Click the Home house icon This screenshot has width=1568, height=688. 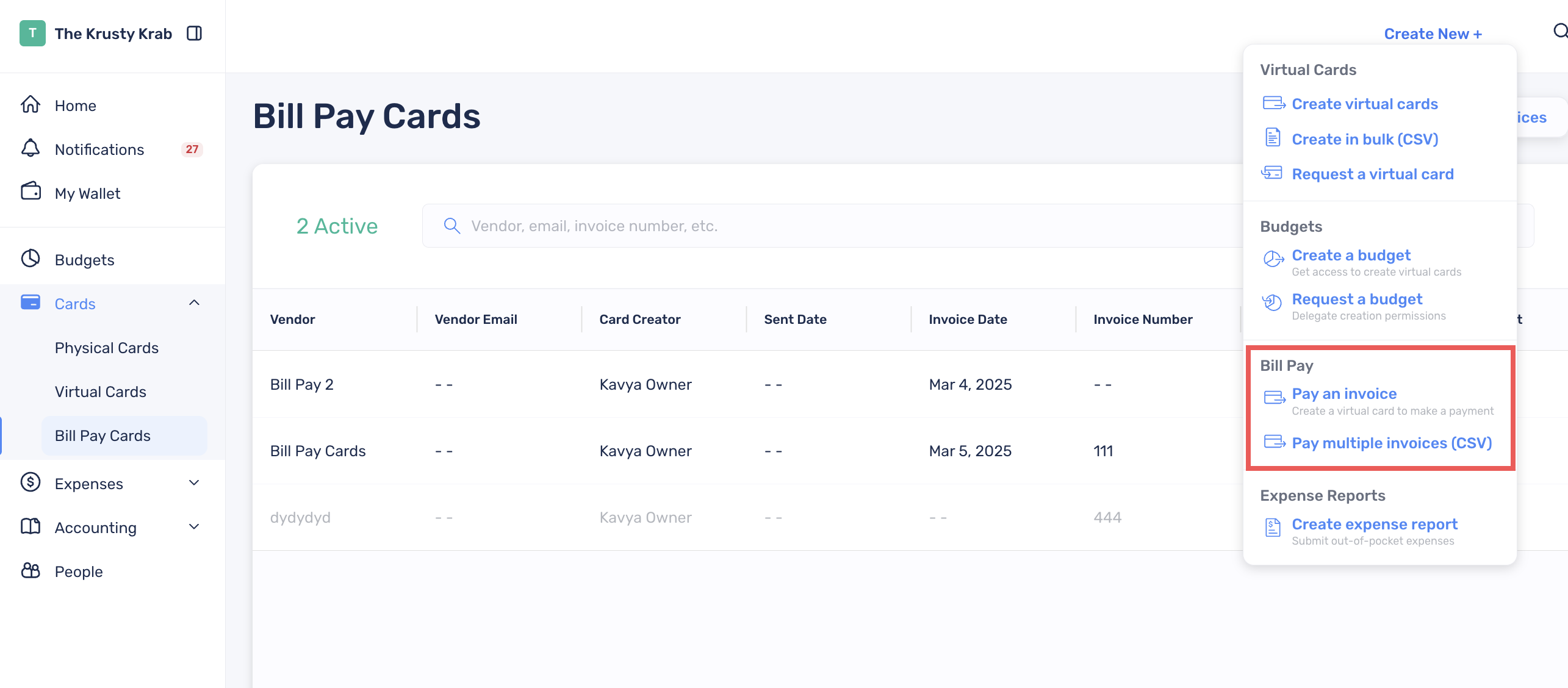31,105
